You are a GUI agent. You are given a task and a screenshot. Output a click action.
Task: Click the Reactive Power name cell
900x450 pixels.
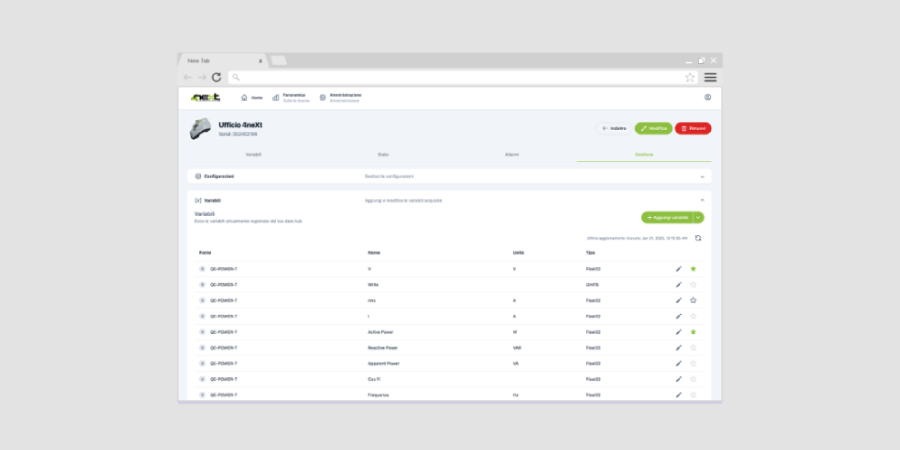[x=383, y=348]
